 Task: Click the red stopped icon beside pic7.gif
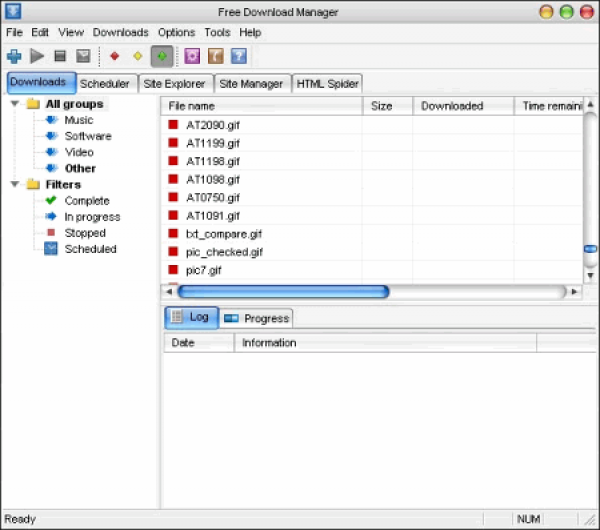tap(173, 269)
